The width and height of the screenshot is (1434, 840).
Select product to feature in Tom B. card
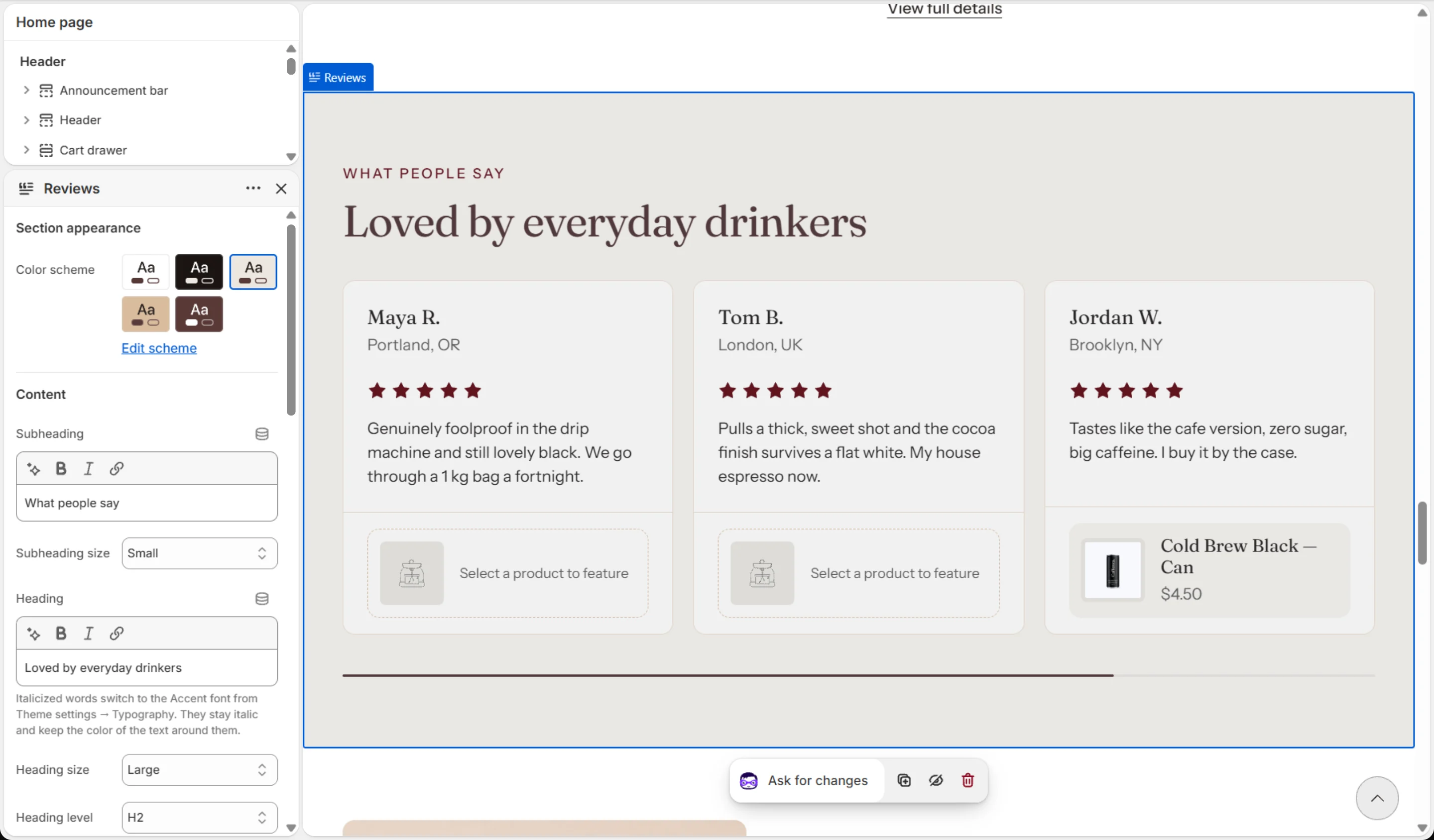coord(859,573)
